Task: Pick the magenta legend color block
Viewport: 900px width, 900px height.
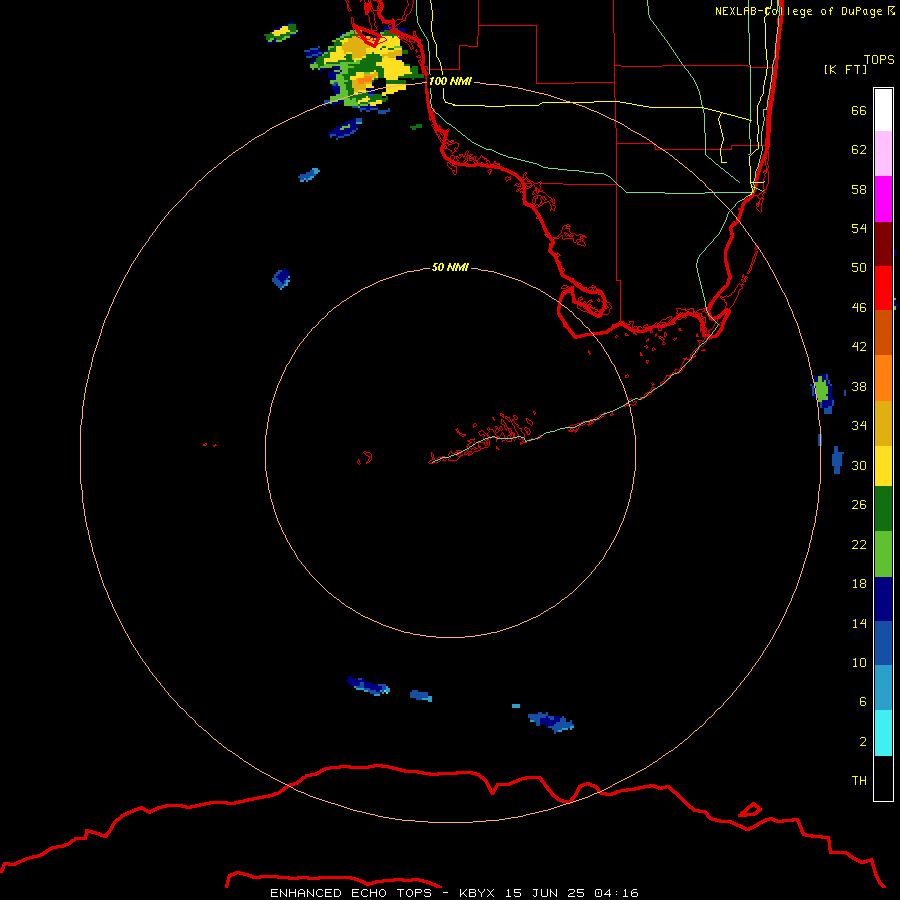Action: click(x=883, y=199)
